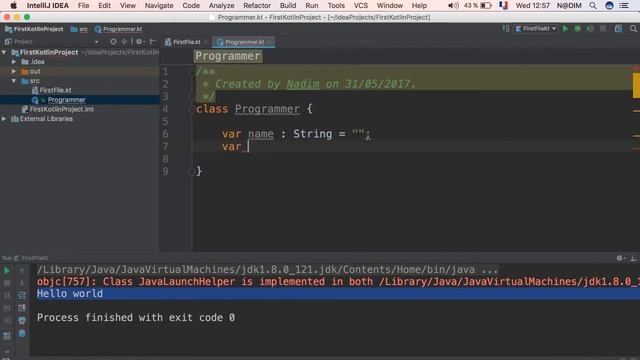This screenshot has width=640, height=360.
Task: Select FirstKotlinProject.iml in project tree
Action: click(58, 109)
